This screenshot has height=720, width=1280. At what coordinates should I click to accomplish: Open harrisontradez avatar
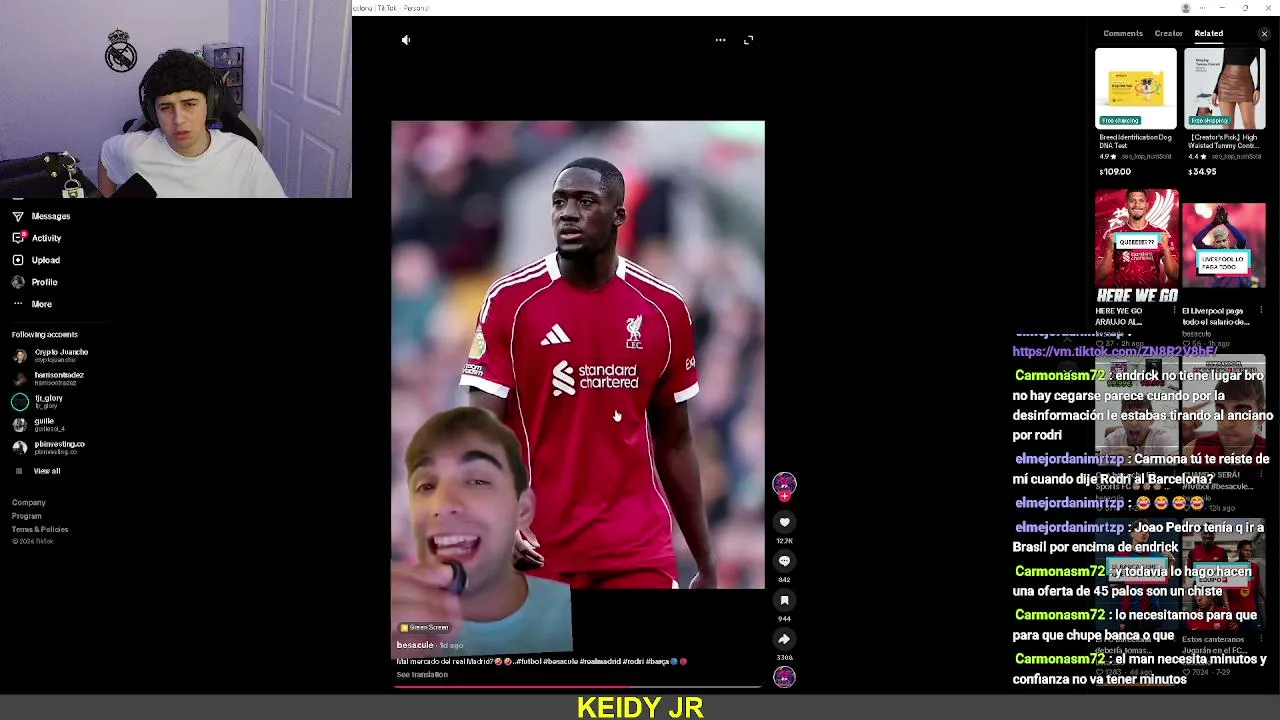click(20, 378)
